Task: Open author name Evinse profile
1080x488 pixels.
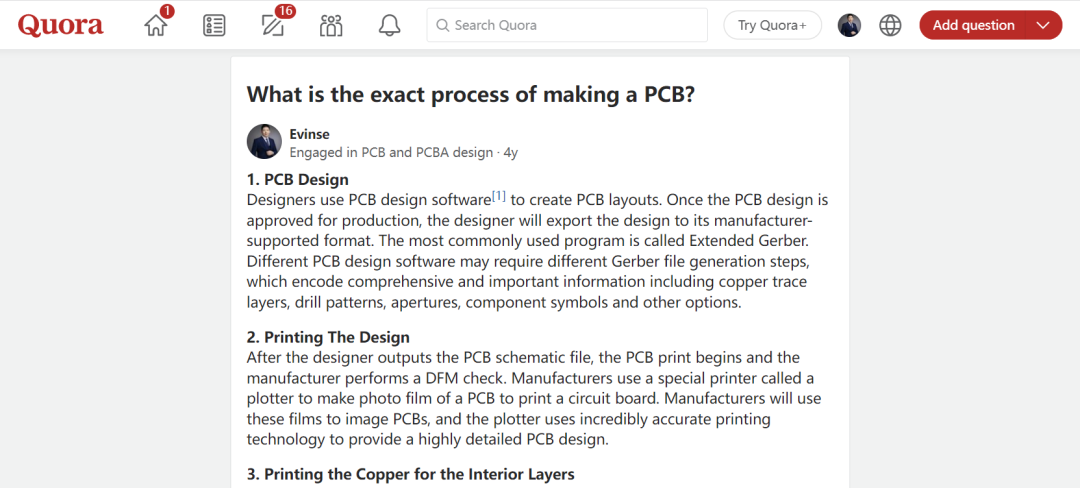Action: click(309, 134)
